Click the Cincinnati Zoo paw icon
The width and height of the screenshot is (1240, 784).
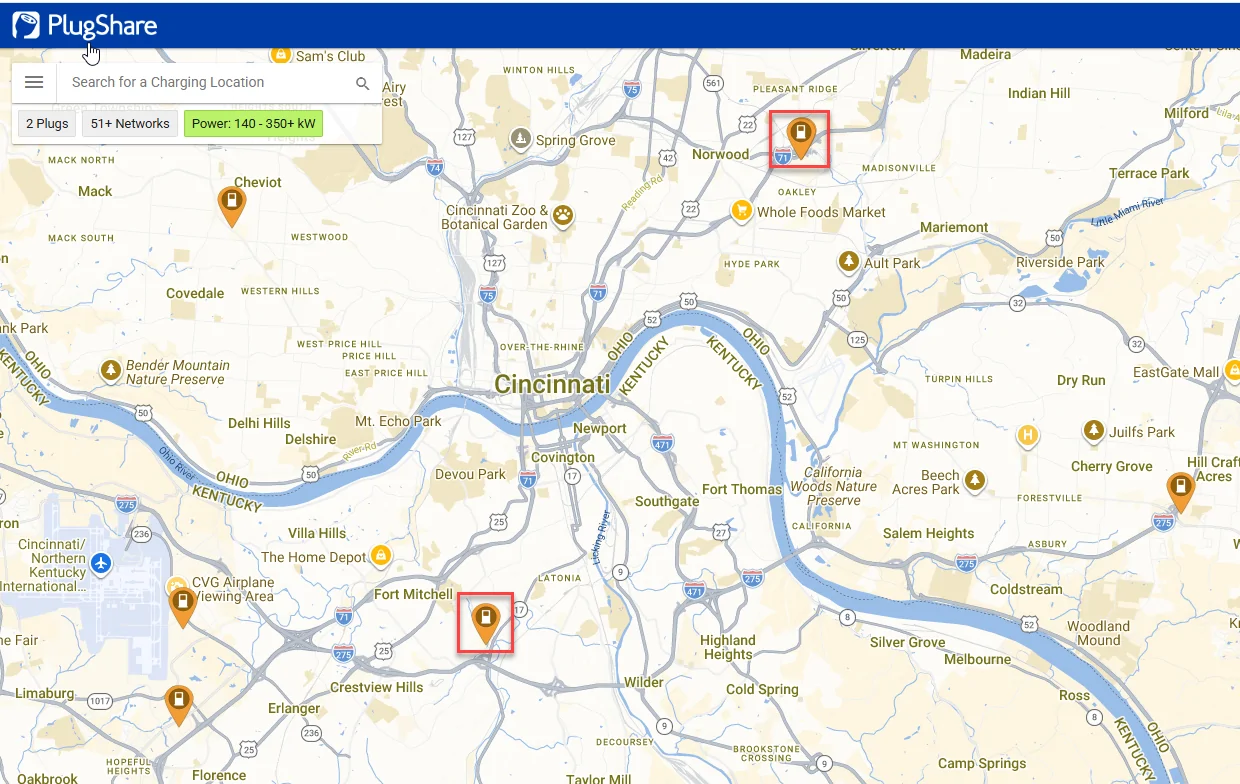click(564, 214)
